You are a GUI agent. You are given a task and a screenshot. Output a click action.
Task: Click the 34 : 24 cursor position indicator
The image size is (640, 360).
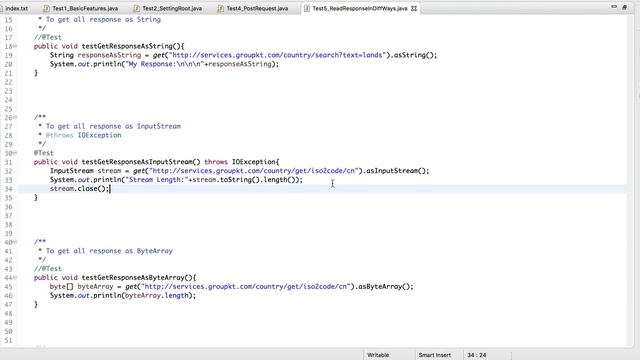tap(476, 355)
